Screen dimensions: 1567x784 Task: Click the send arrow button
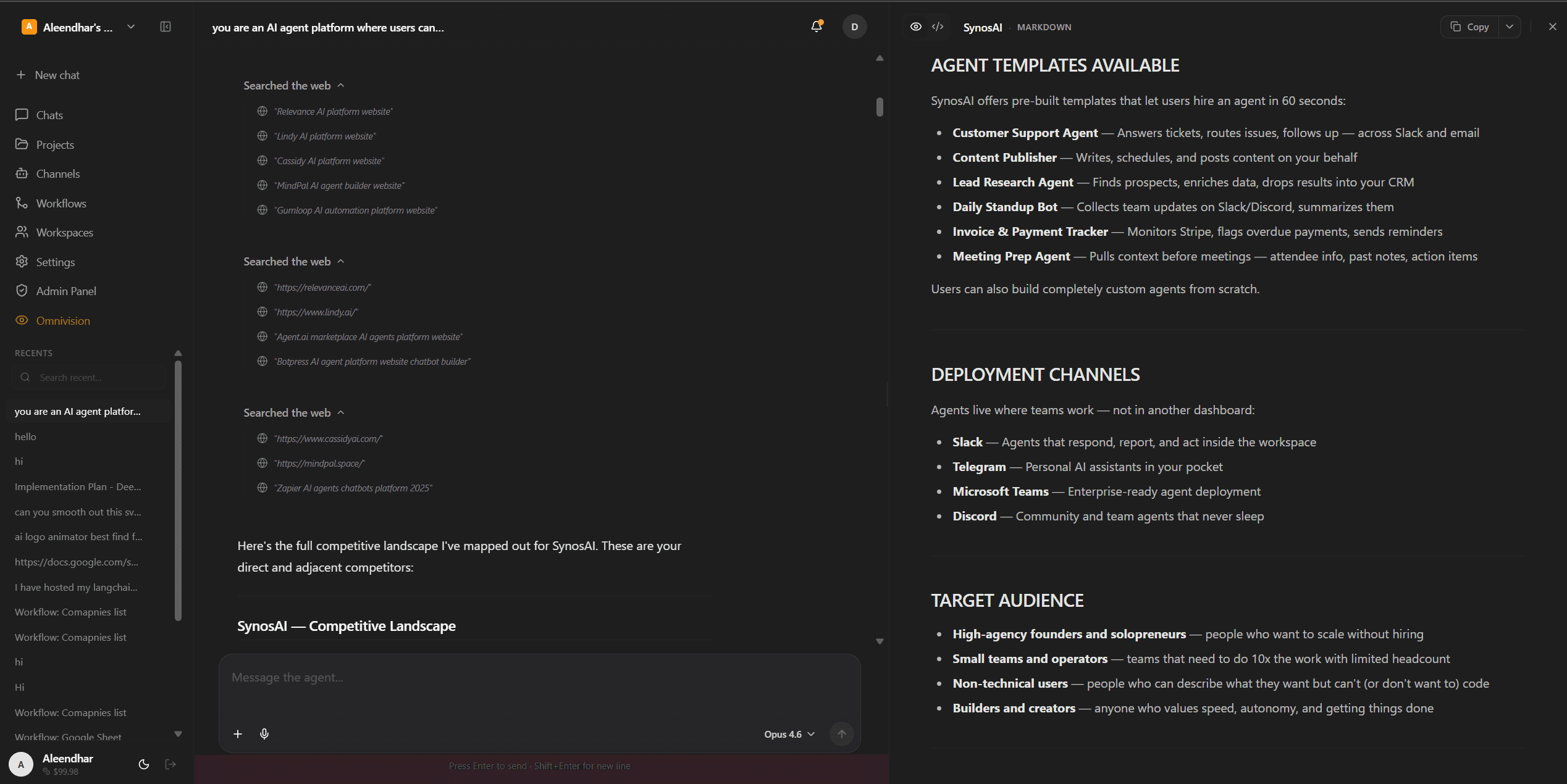pos(841,733)
